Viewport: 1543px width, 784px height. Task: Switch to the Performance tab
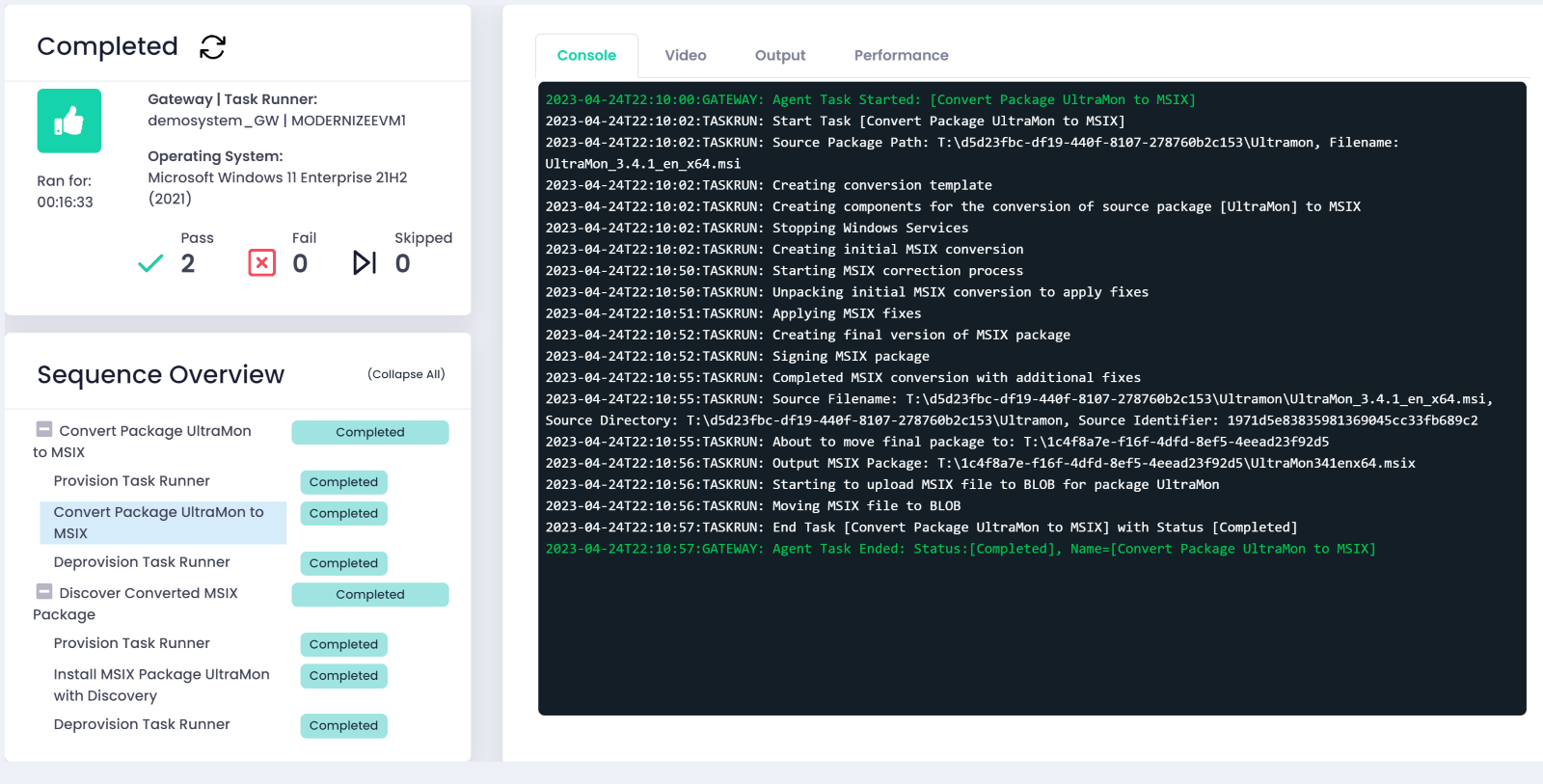click(x=901, y=56)
